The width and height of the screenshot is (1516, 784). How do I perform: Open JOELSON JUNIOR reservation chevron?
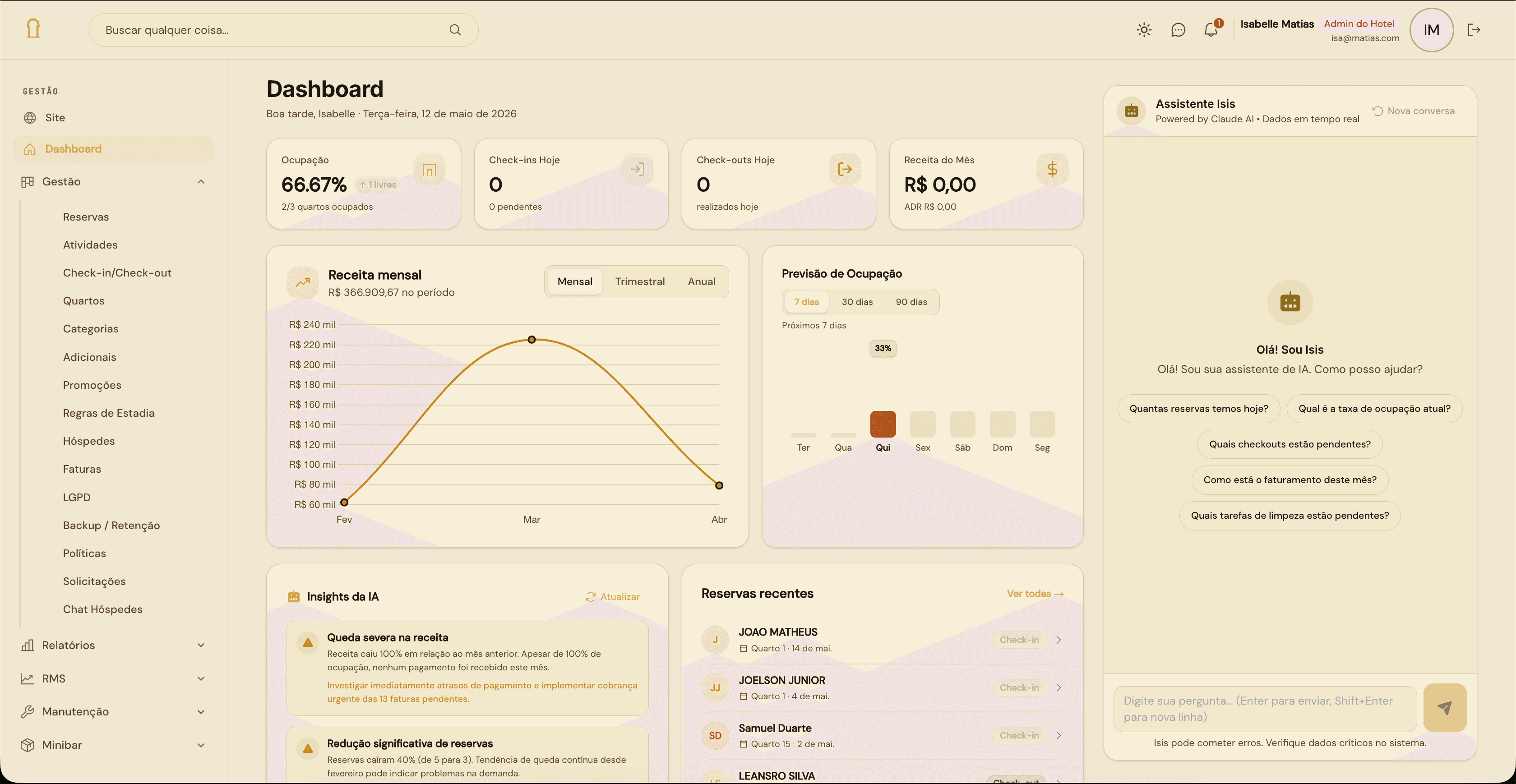point(1059,687)
